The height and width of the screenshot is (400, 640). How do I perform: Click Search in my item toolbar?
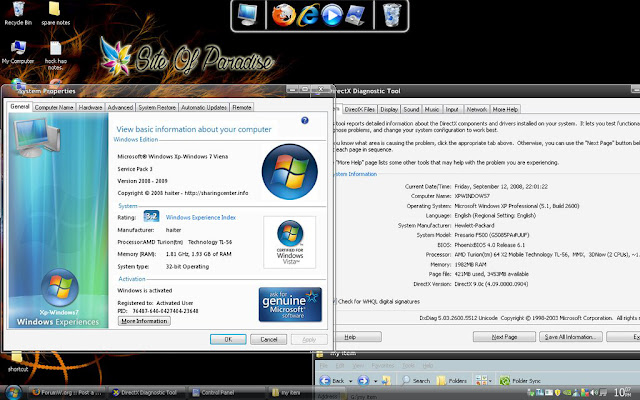click(x=416, y=380)
